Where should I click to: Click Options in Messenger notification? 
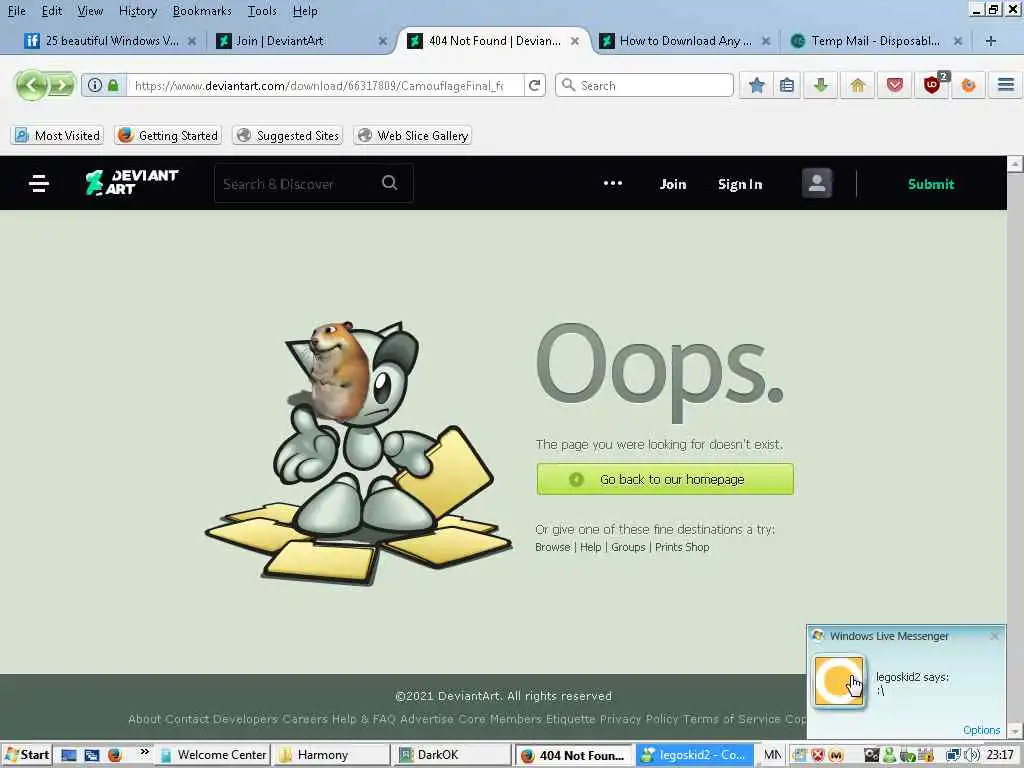coord(981,729)
